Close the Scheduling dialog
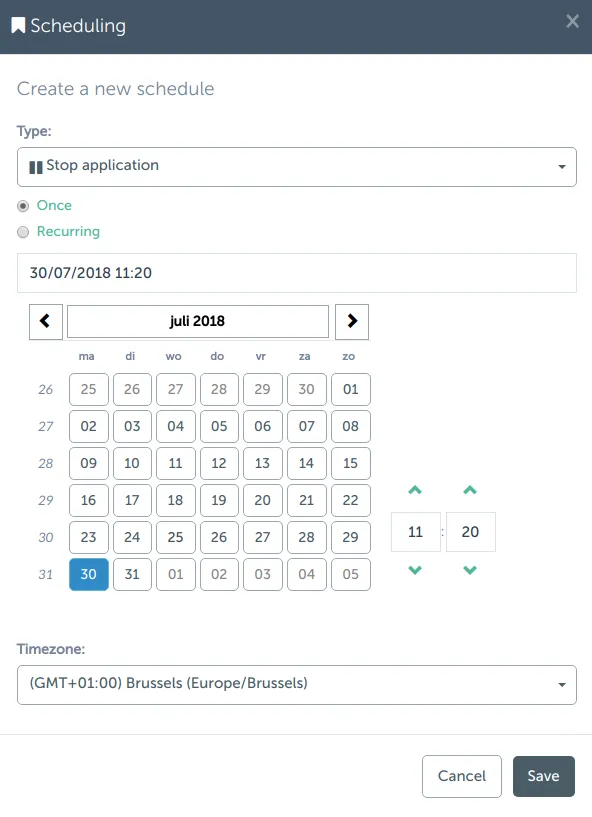592x817 pixels. coord(572,21)
